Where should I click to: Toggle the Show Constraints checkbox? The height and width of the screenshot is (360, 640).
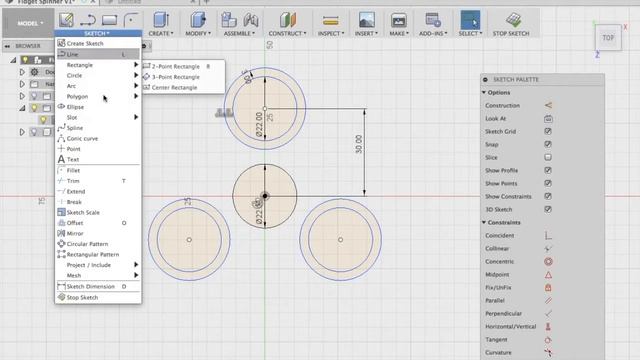548,196
